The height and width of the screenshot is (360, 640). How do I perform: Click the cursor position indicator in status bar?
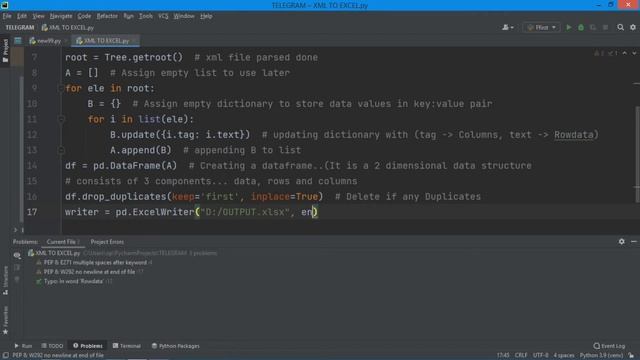pyautogui.click(x=503, y=356)
